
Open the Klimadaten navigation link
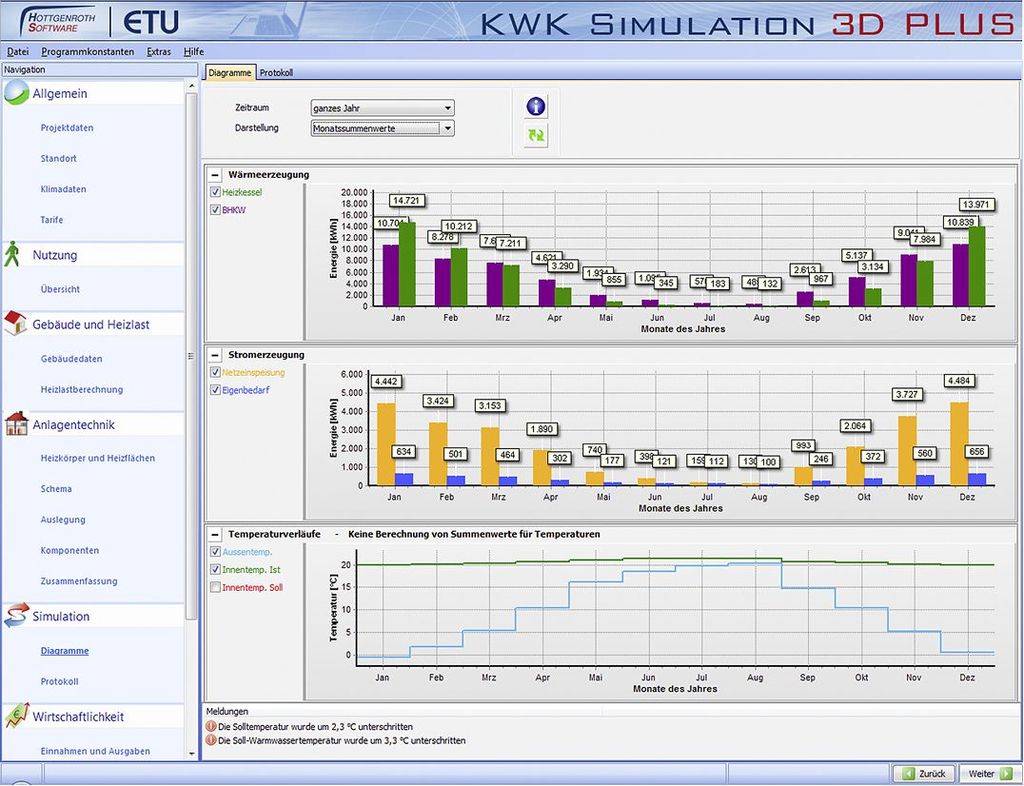tap(63, 189)
